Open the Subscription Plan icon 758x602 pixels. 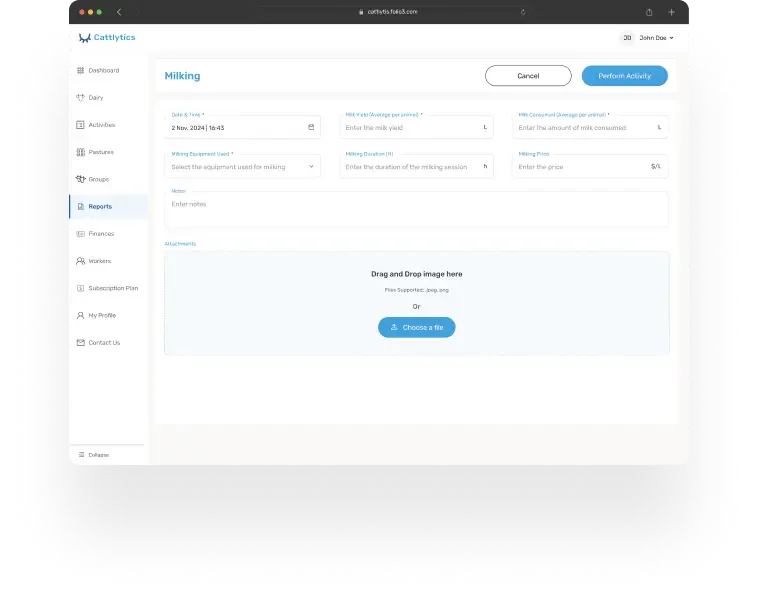point(80,288)
